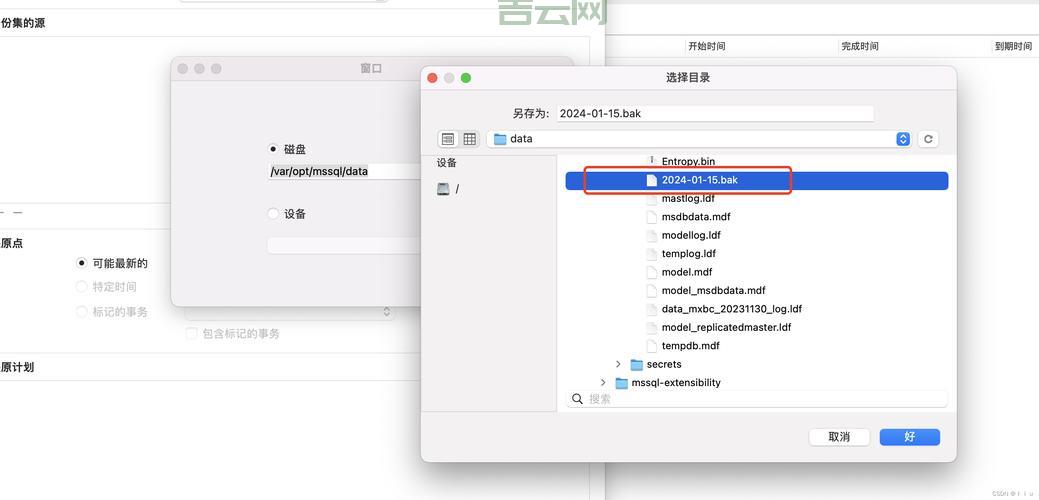1039x500 pixels.
Task: Select data_mxbc_20231130_log.ldf file name
Action: [x=732, y=309]
